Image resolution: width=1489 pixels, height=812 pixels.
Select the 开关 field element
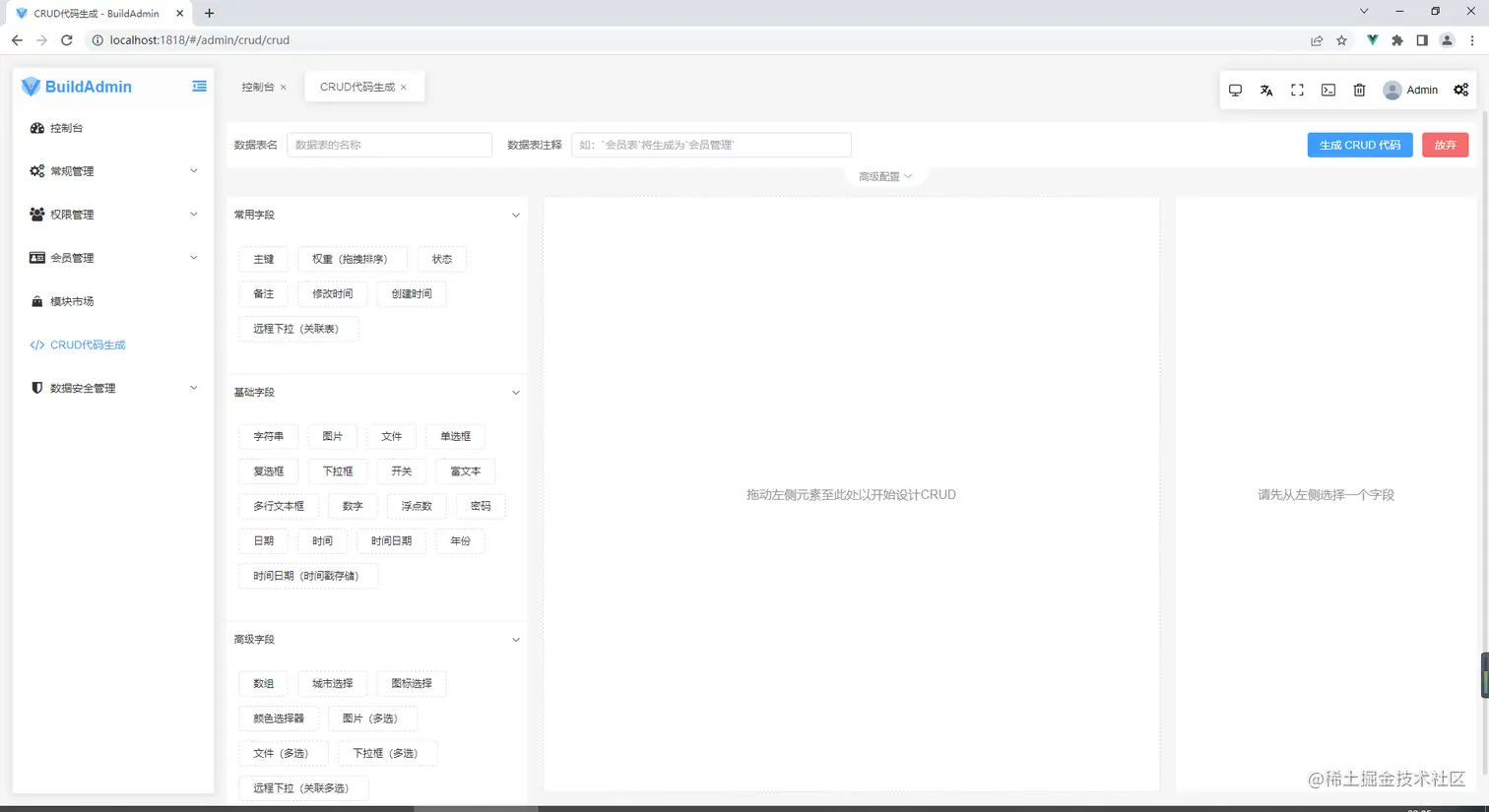[x=402, y=471]
